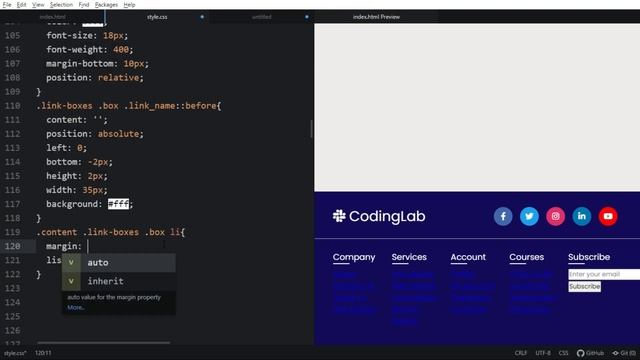
Task: Click the CRLF line ending indicator
Action: point(521,353)
